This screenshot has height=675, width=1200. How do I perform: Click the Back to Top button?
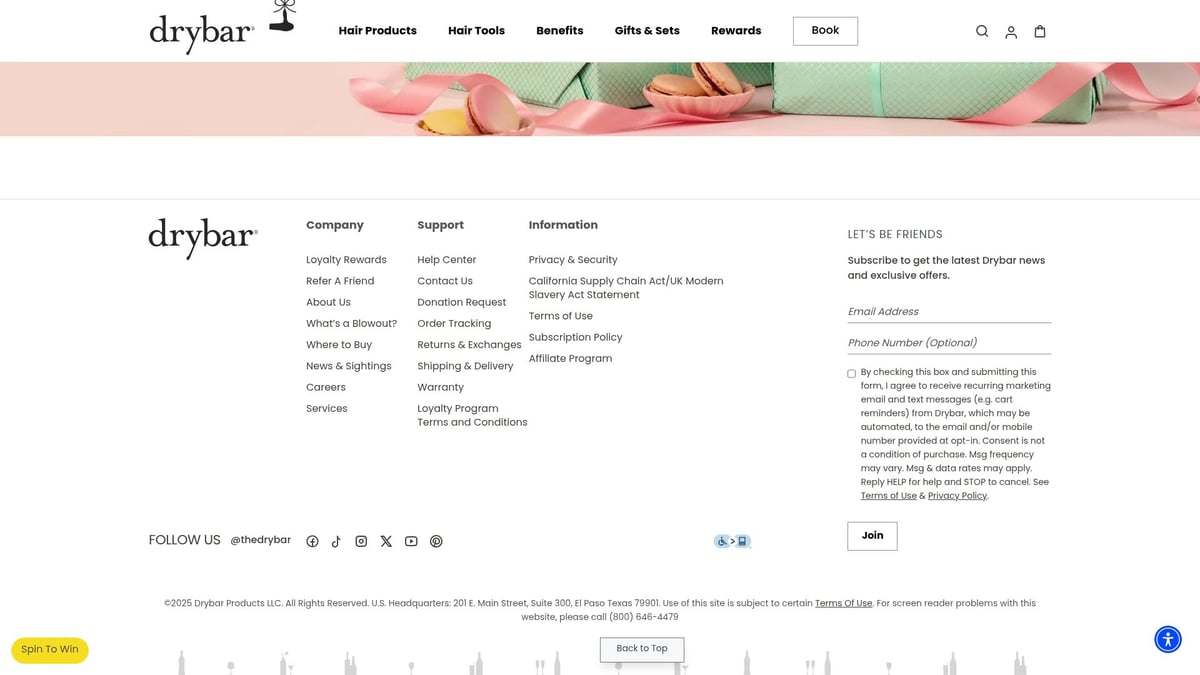642,649
